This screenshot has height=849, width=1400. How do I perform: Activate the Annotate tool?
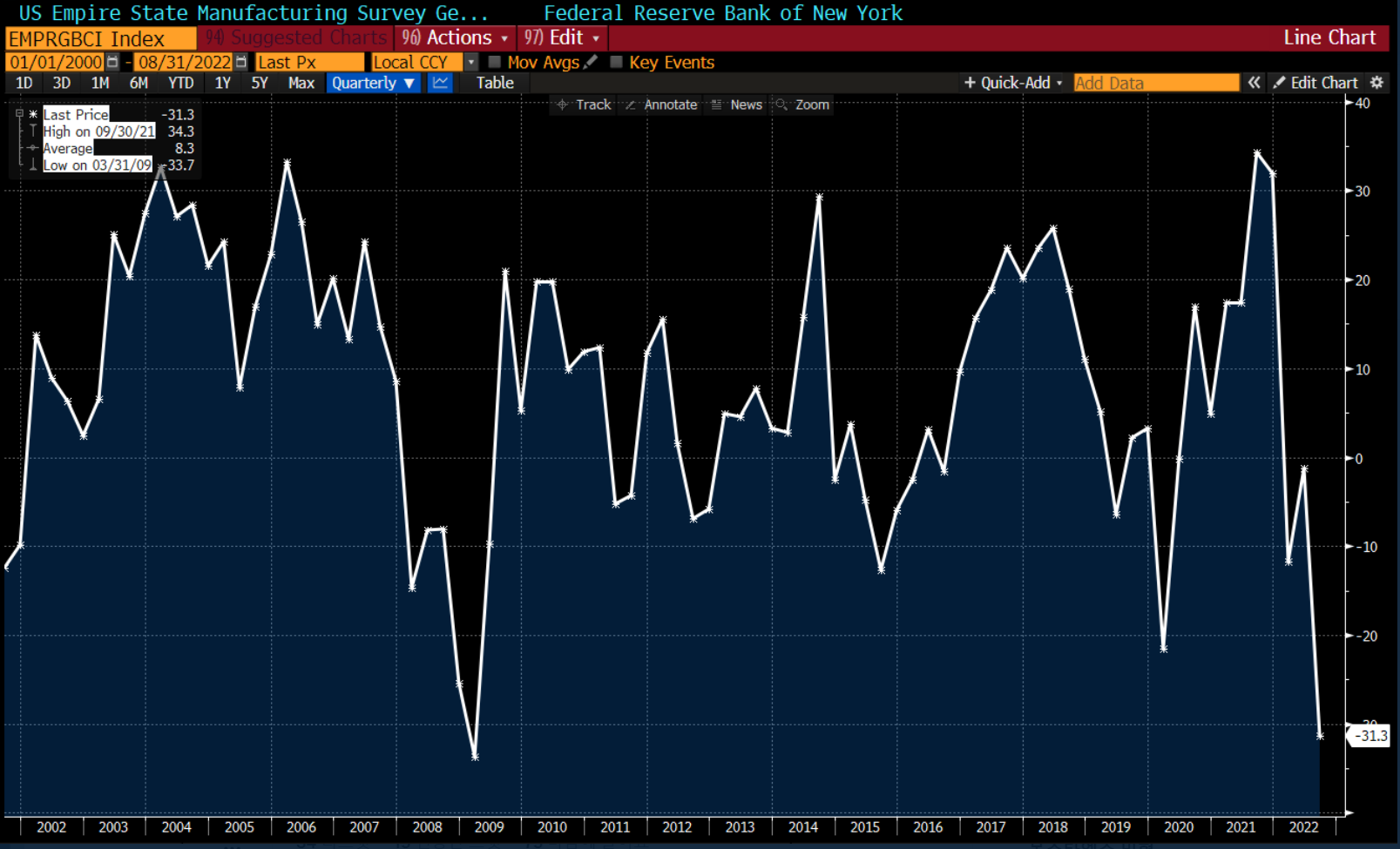[x=661, y=104]
